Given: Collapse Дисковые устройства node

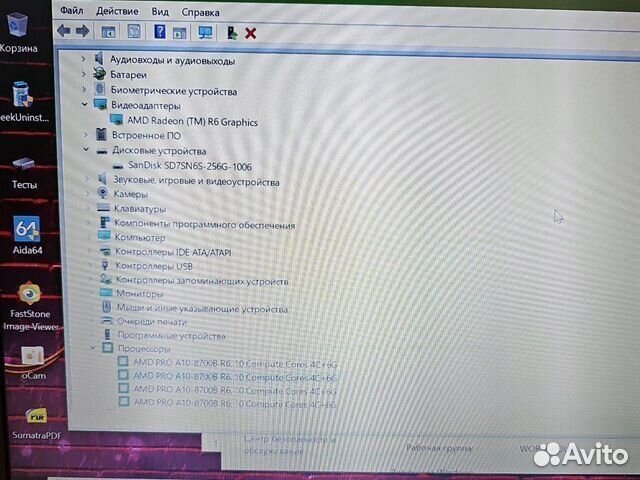Looking at the screenshot, I should pos(86,149).
